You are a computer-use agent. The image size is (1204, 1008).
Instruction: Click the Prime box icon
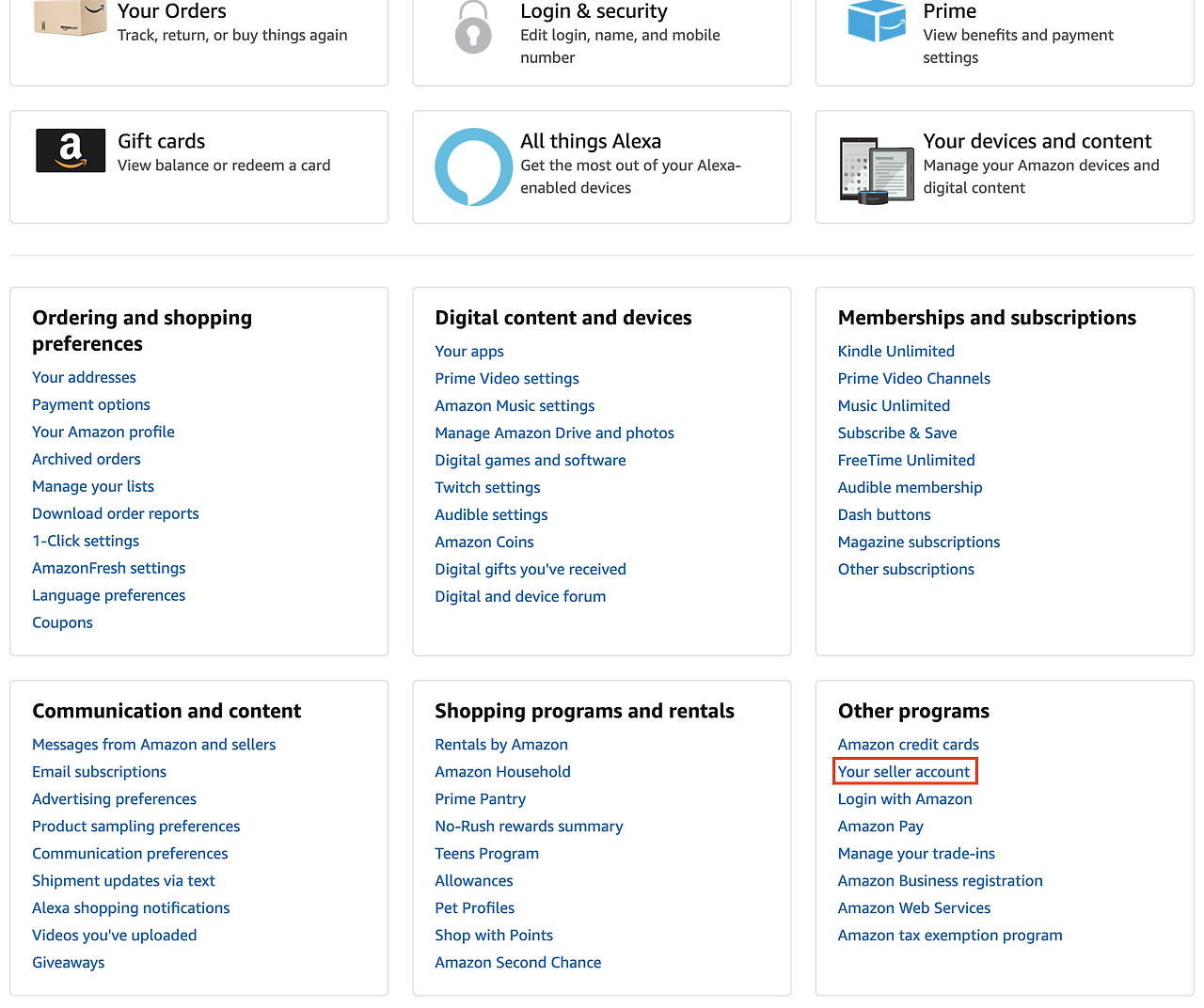point(876,21)
